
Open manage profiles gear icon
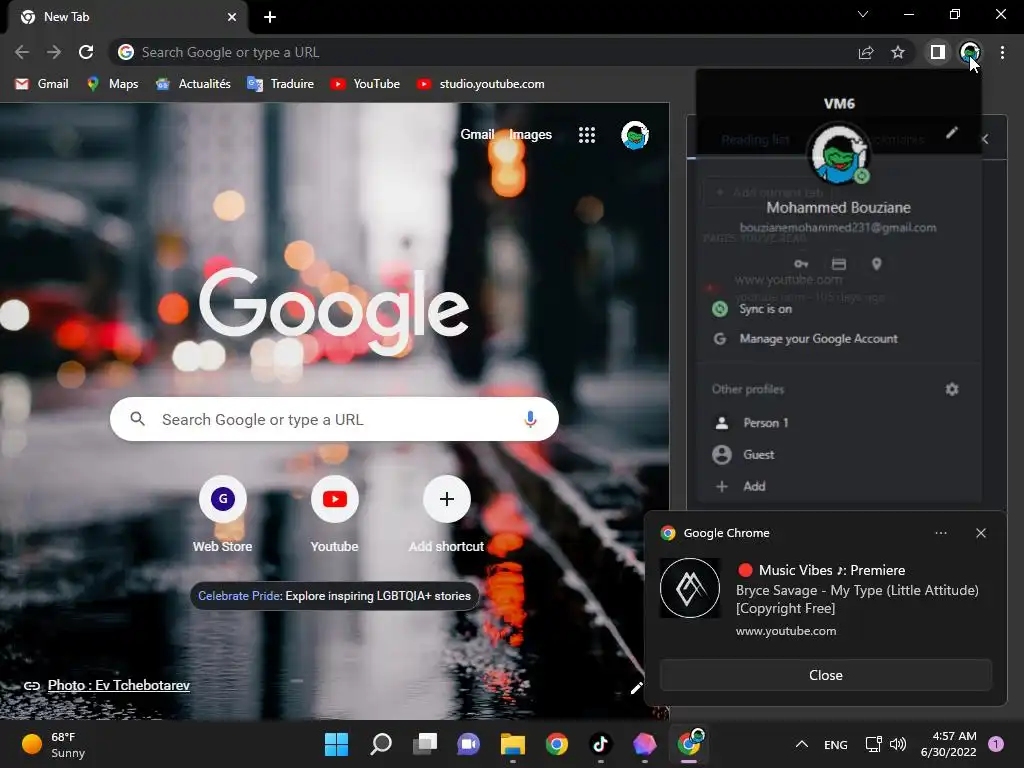[952, 389]
